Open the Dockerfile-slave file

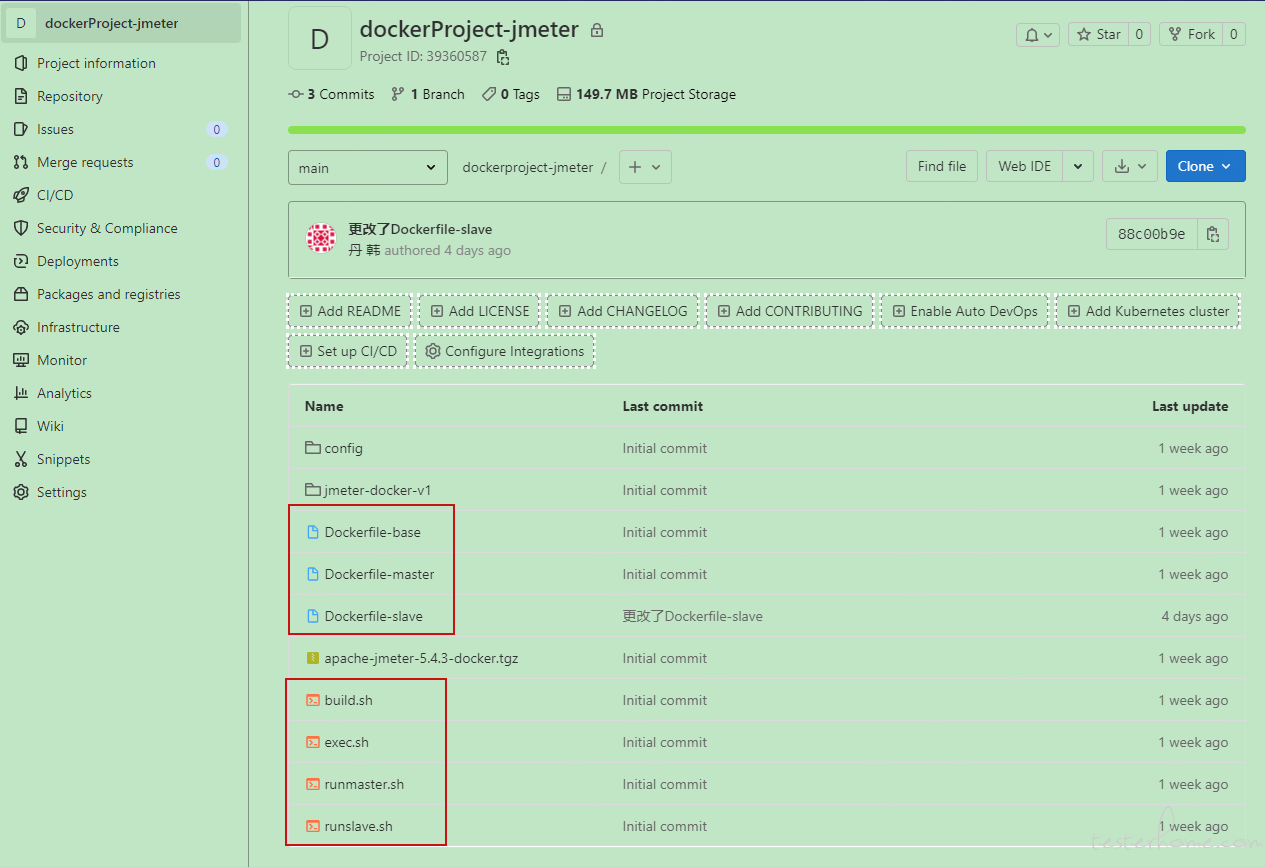[x=373, y=616]
